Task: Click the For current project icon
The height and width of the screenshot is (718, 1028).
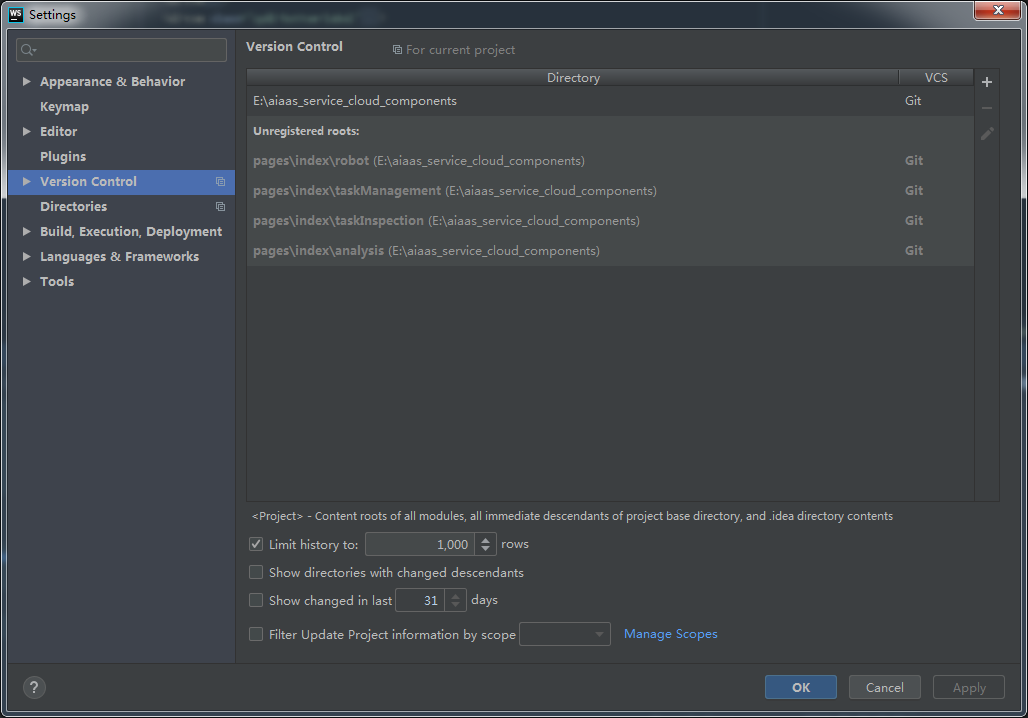Action: click(x=397, y=50)
